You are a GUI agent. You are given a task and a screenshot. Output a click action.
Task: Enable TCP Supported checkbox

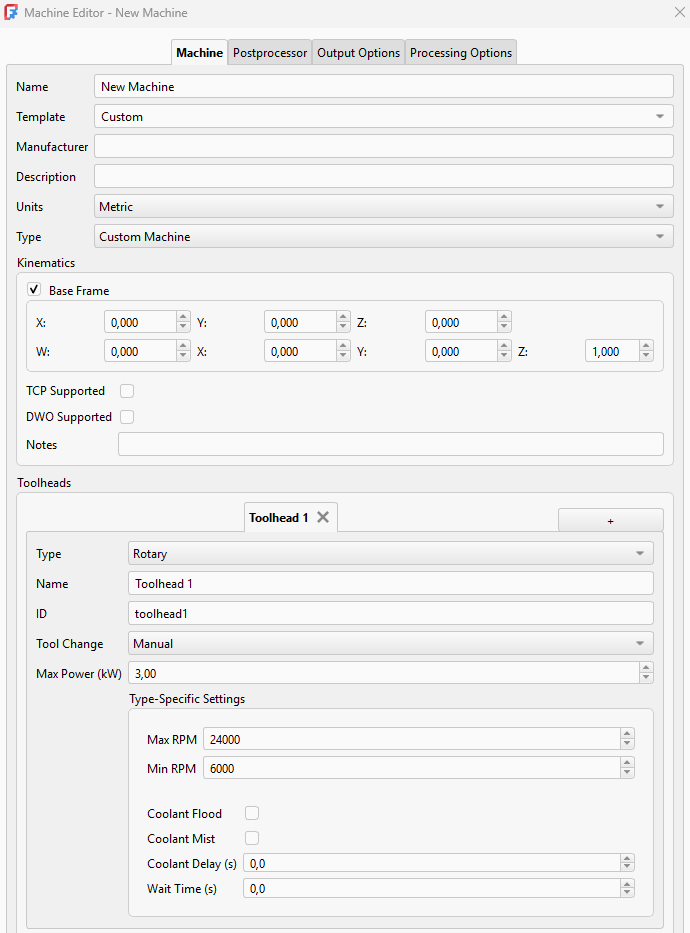coord(127,391)
